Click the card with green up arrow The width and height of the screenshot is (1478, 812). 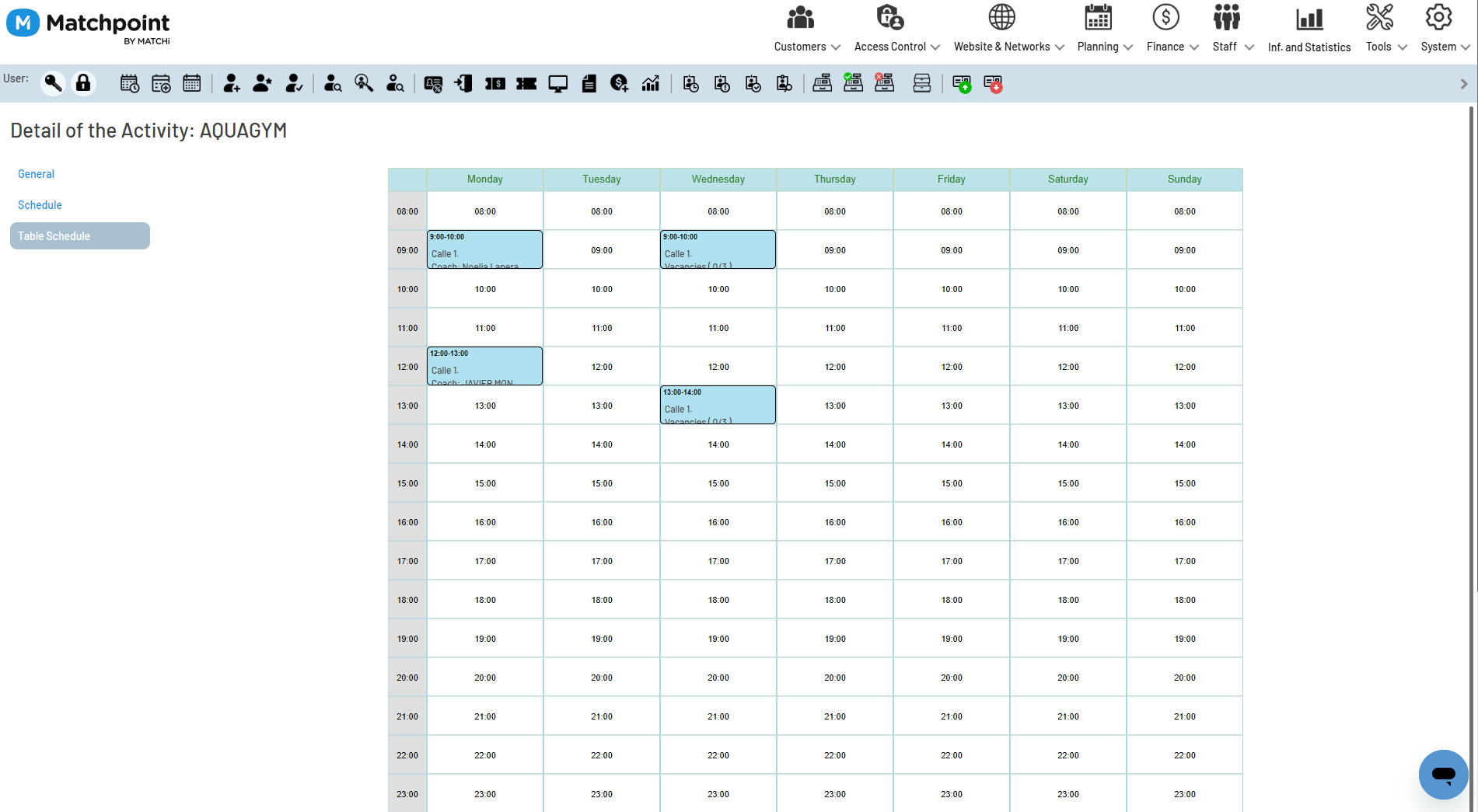tap(962, 83)
